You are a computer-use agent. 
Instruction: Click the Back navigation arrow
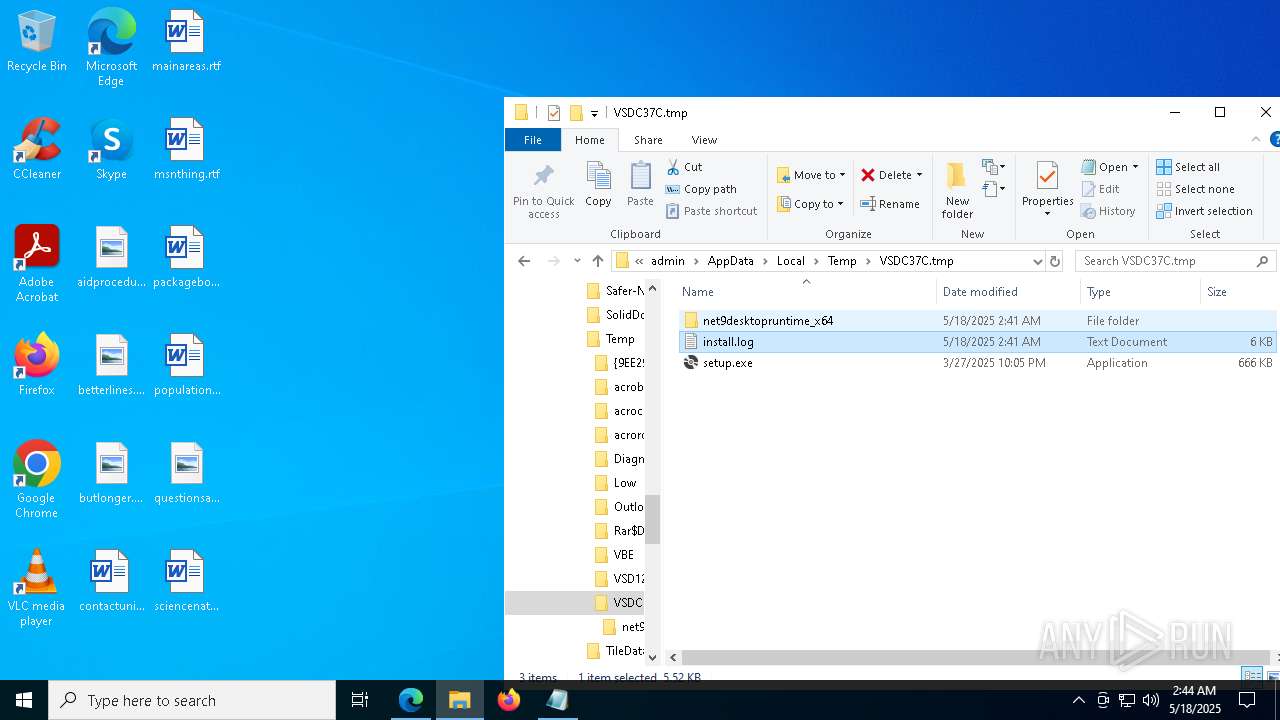tap(524, 261)
